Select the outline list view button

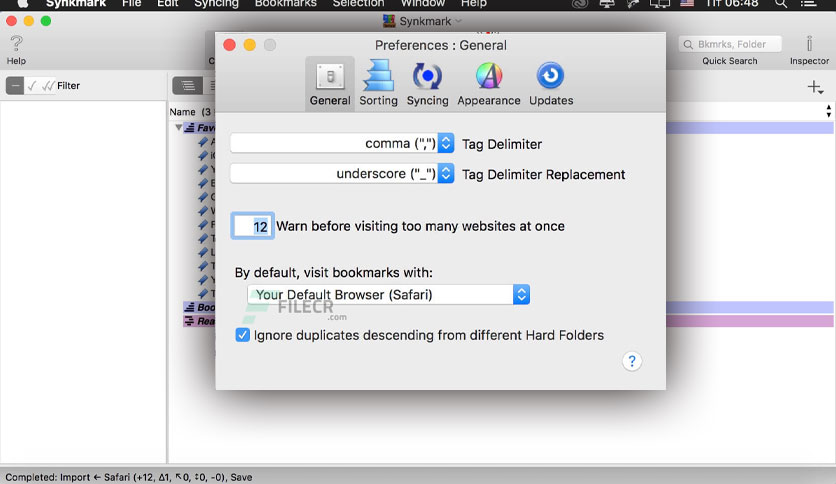point(188,85)
